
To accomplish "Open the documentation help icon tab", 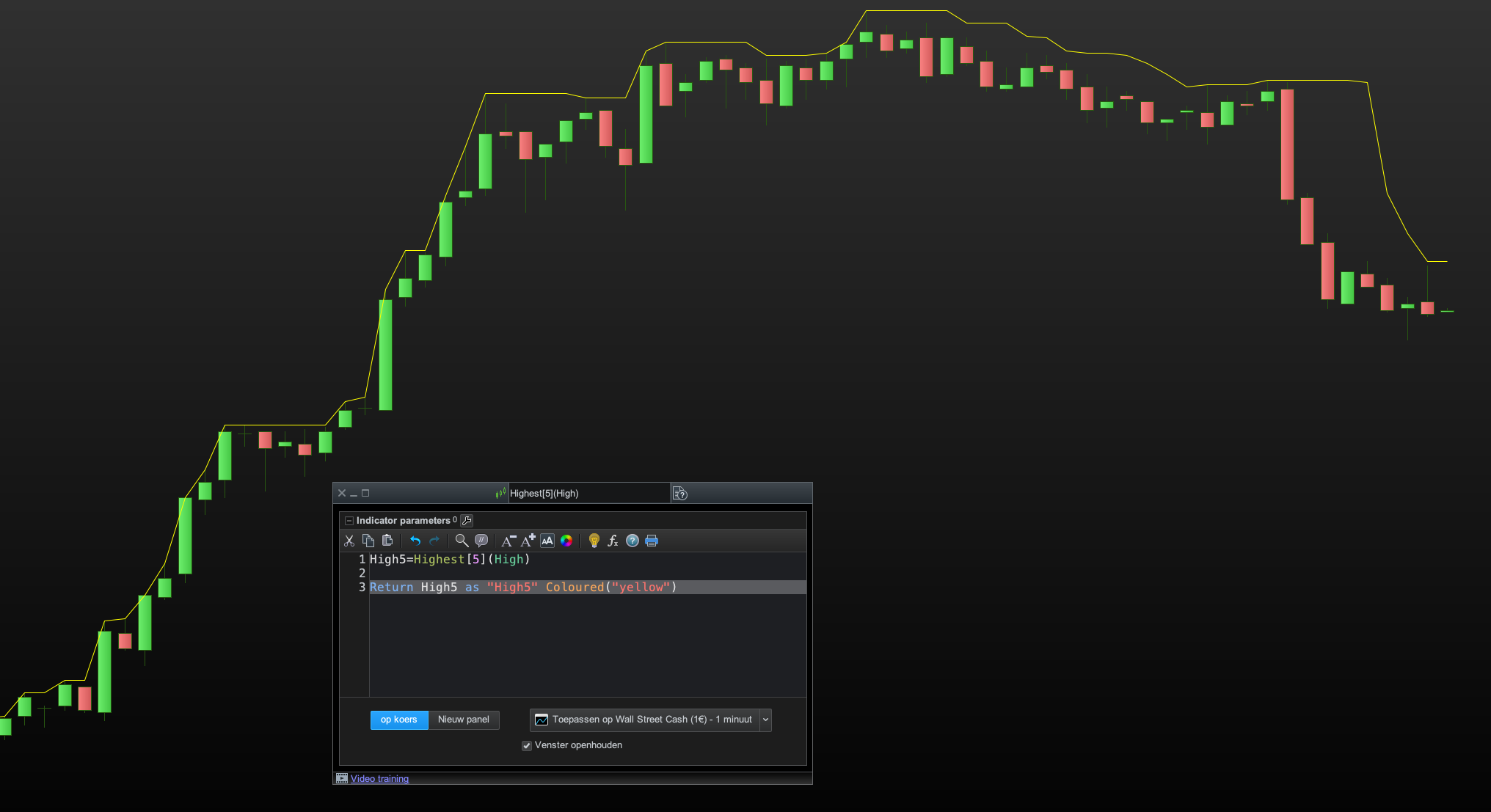I will (x=680, y=494).
